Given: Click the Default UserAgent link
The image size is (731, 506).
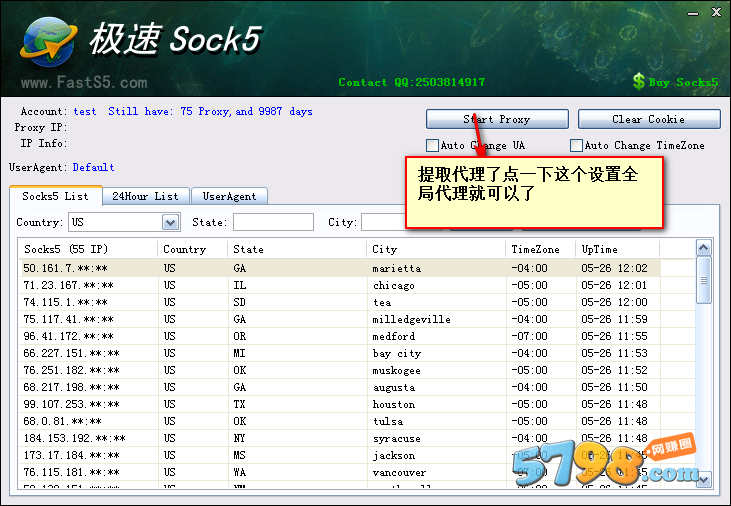Looking at the screenshot, I should click(93, 167).
